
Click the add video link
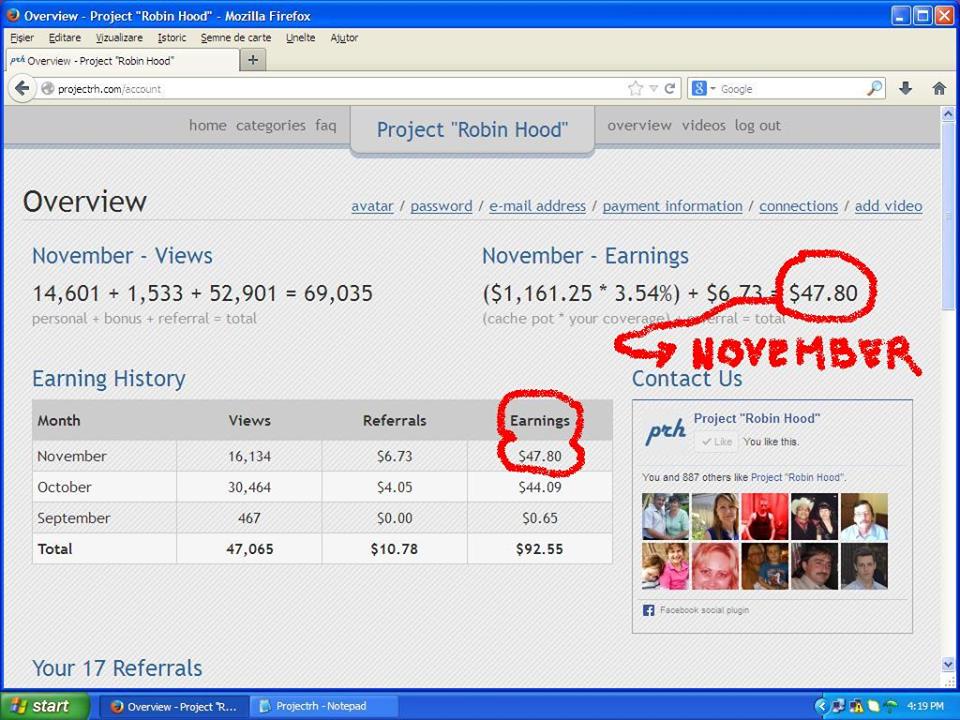pyautogui.click(x=888, y=206)
